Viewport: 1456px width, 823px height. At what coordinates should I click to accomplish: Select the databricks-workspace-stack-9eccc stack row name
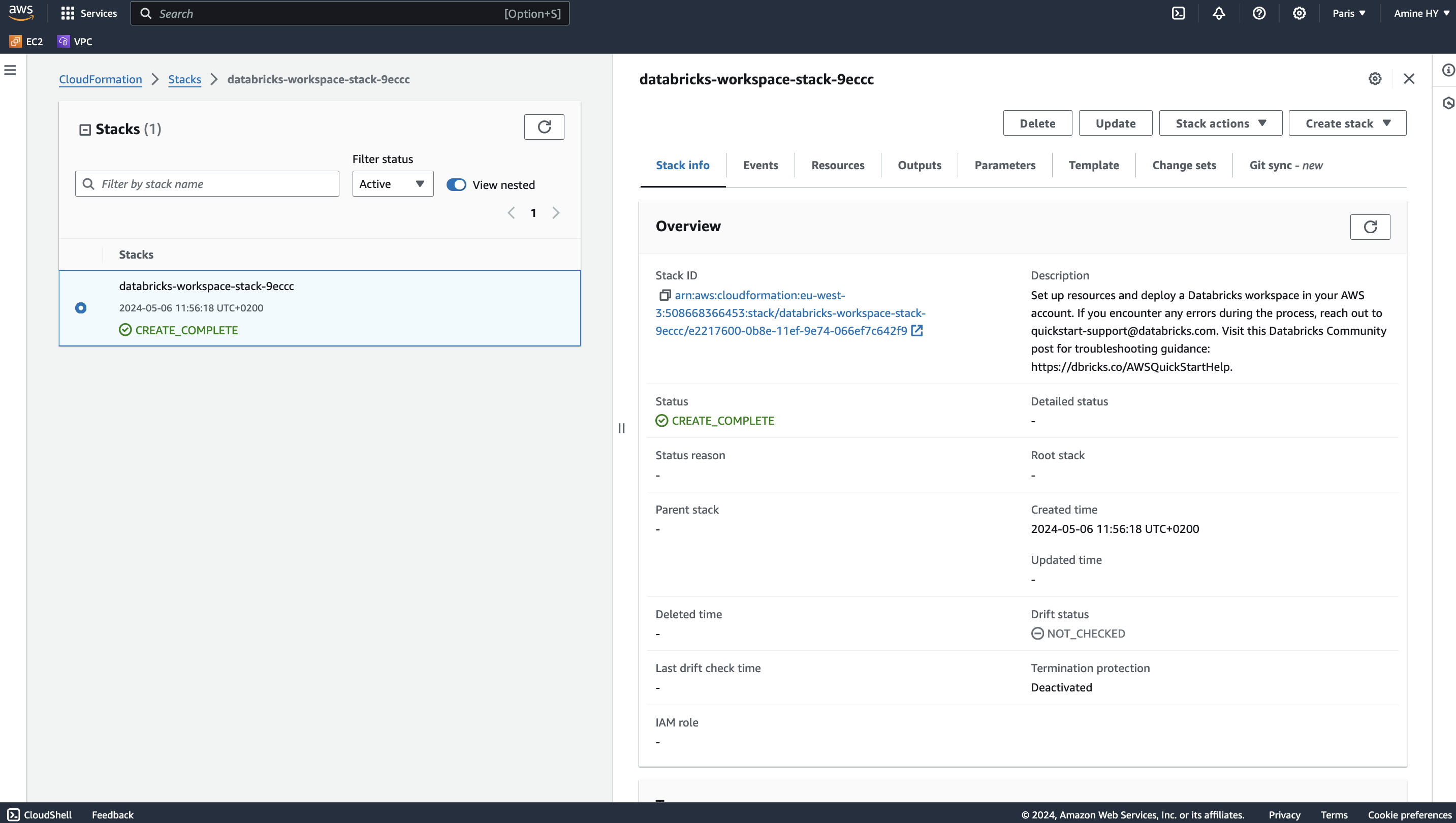tap(206, 286)
